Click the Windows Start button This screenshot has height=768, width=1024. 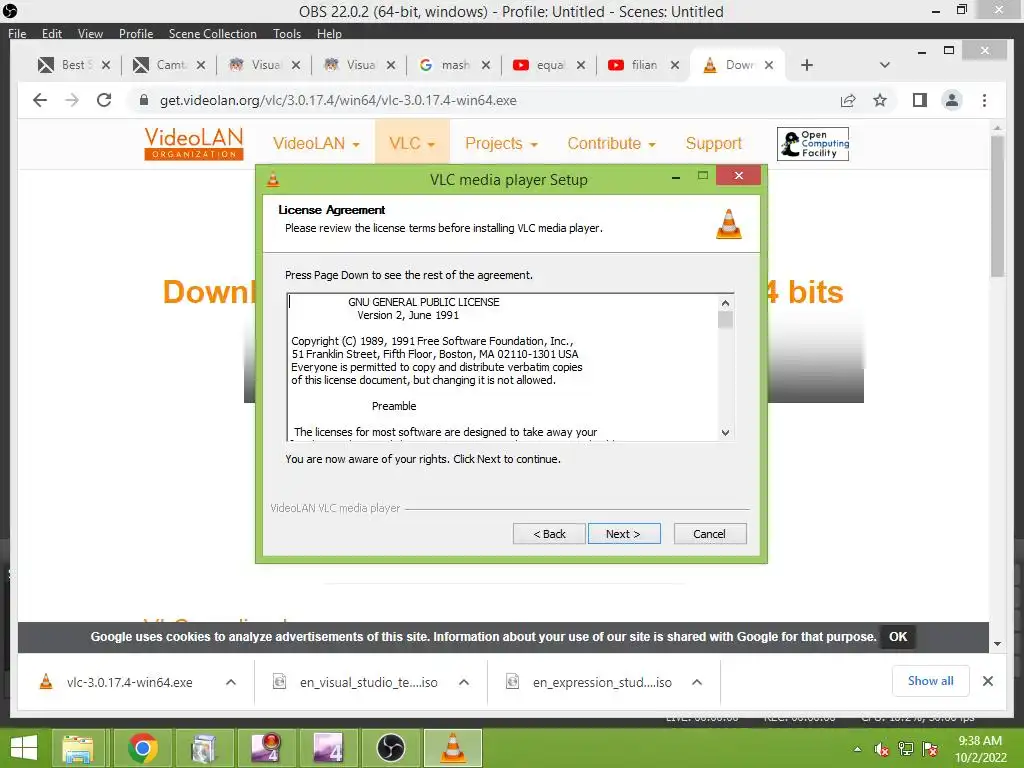click(x=24, y=748)
